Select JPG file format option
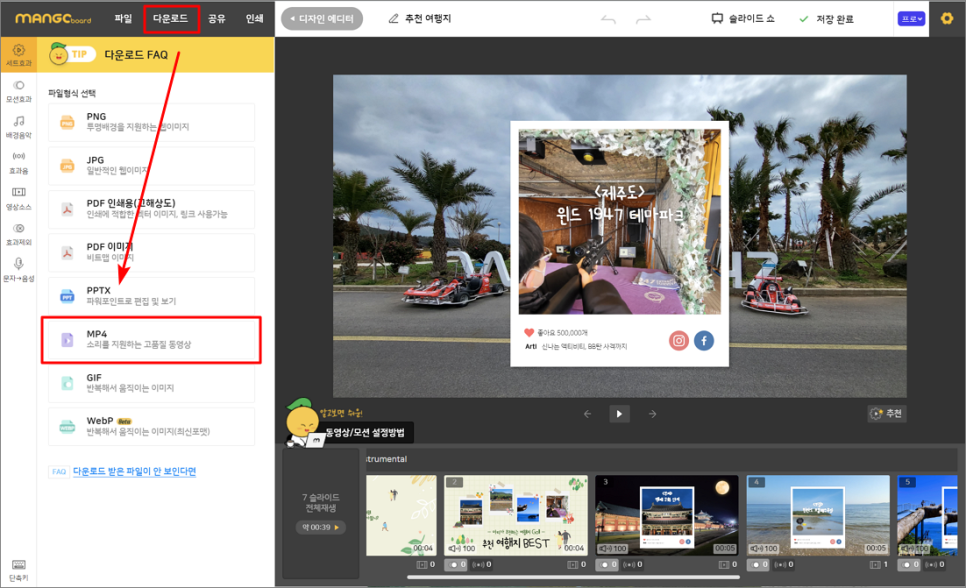966x588 pixels. click(152, 166)
